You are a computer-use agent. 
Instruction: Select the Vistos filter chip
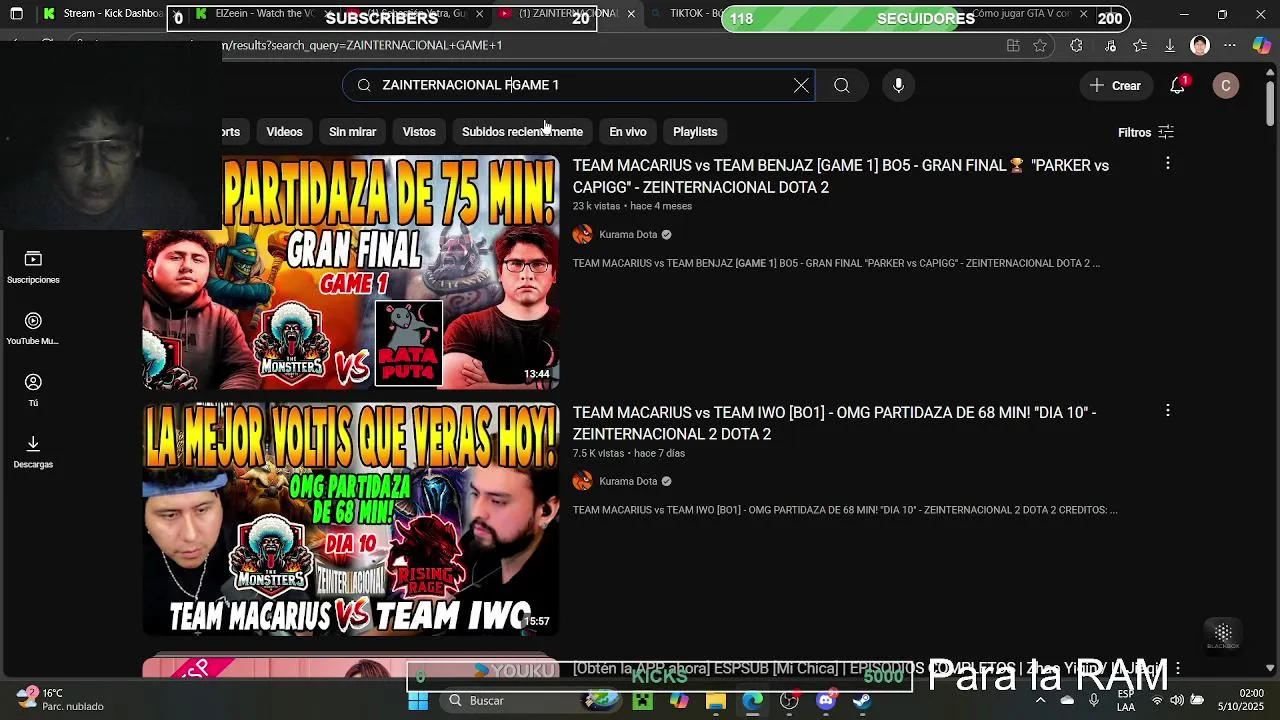pyautogui.click(x=419, y=132)
